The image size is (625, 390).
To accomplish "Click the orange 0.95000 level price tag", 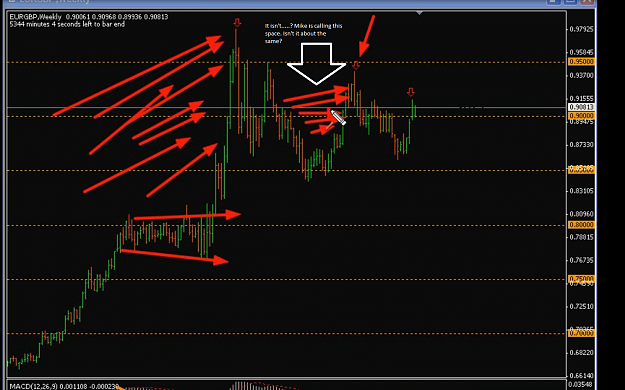I will 582,61.
